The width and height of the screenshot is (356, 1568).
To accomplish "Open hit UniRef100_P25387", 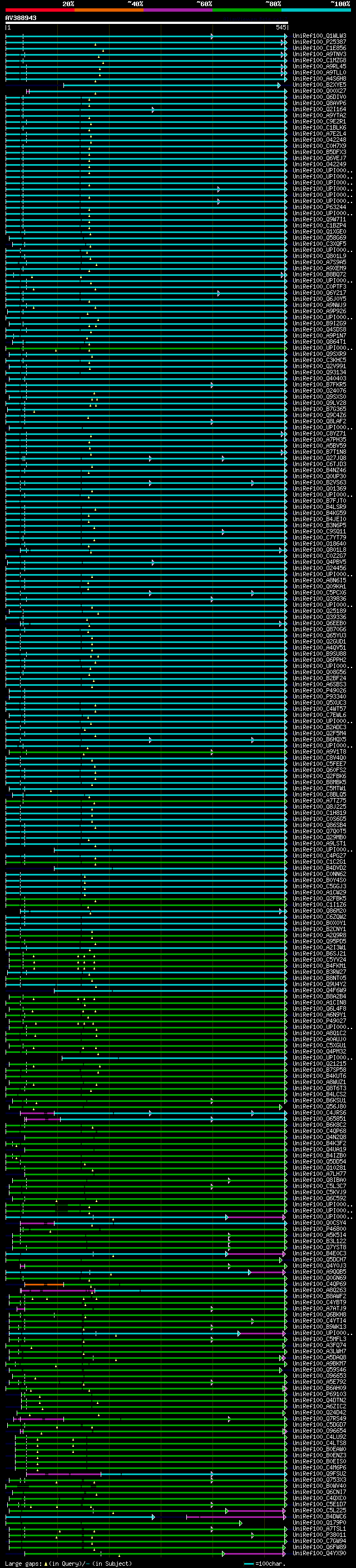I will [319, 42].
